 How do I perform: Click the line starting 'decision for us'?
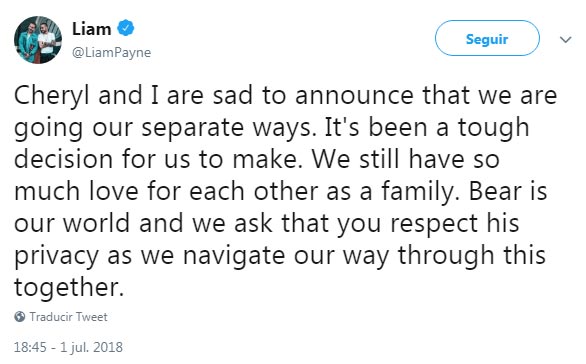coord(257,159)
